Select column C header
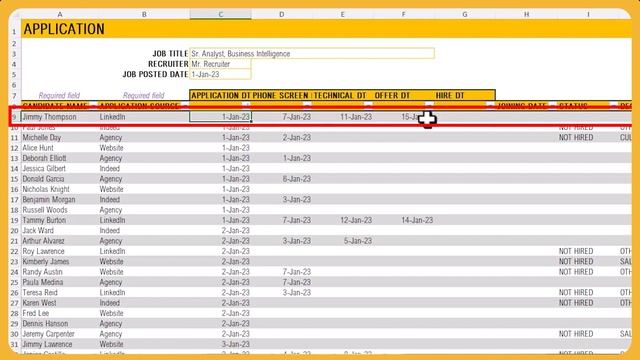 220,14
